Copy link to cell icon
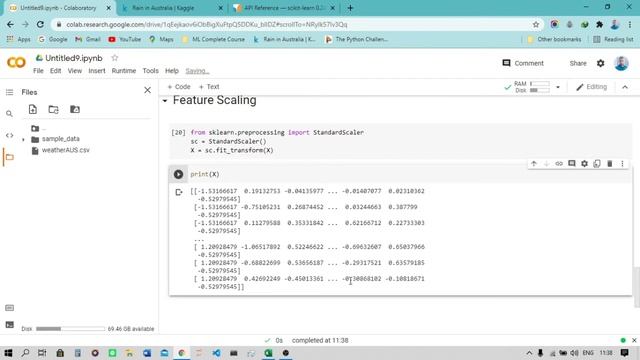 tap(559, 164)
